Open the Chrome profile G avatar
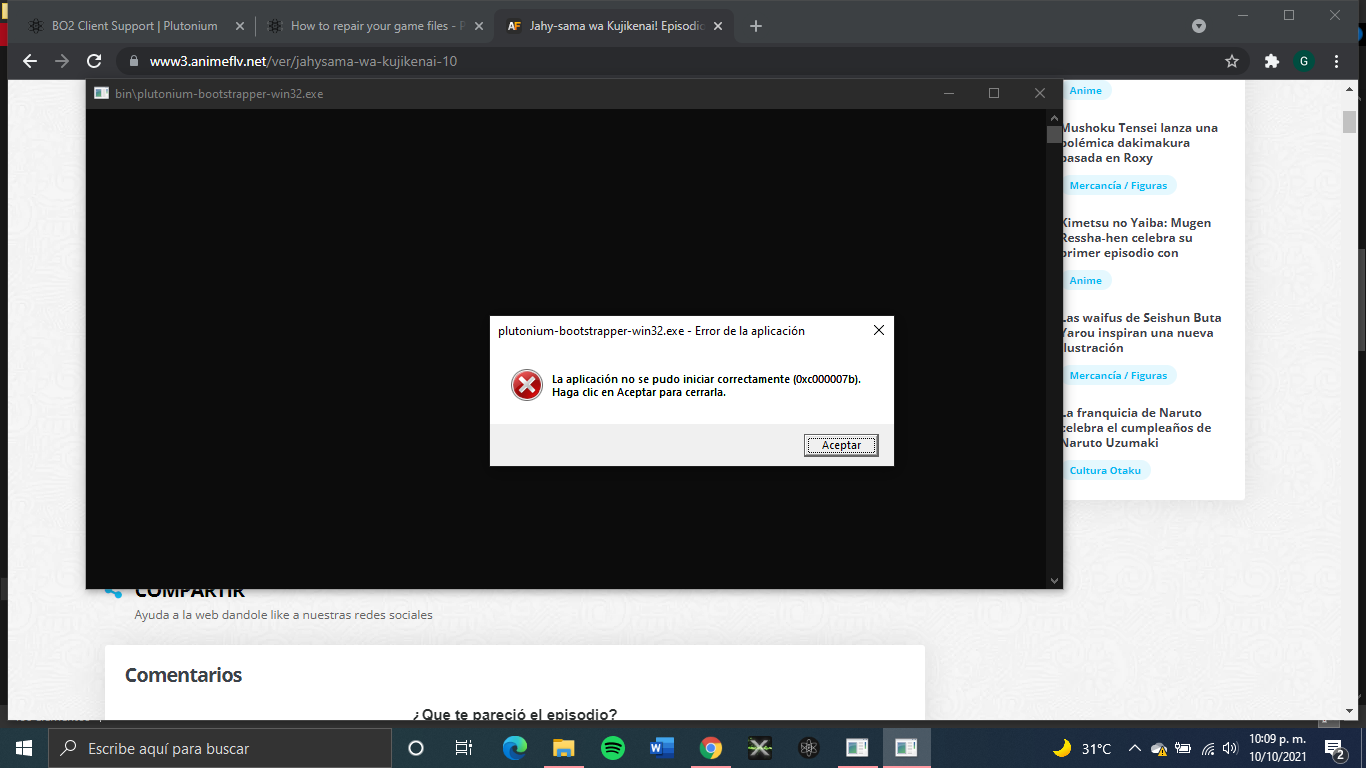1366x768 pixels. tap(1304, 61)
